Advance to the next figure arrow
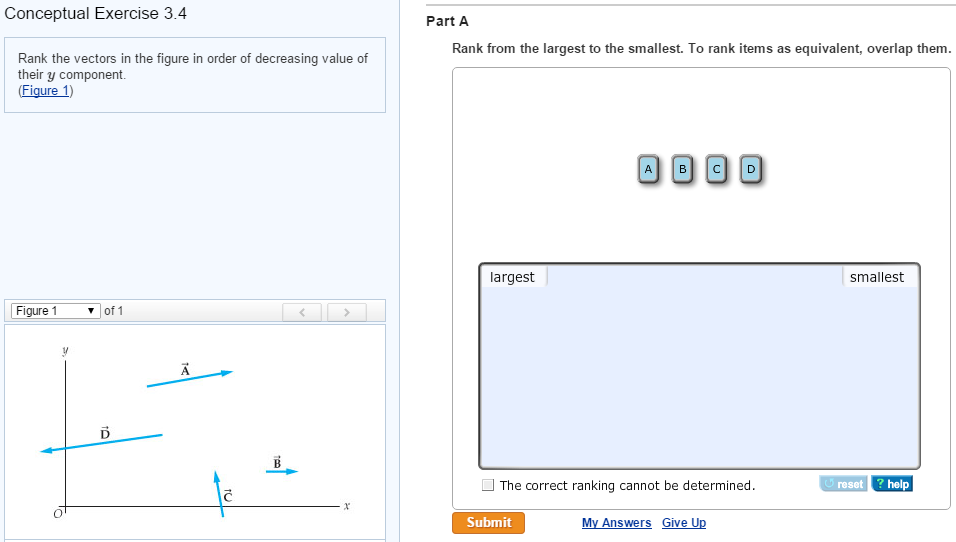This screenshot has height=542, width=956. [x=346, y=312]
